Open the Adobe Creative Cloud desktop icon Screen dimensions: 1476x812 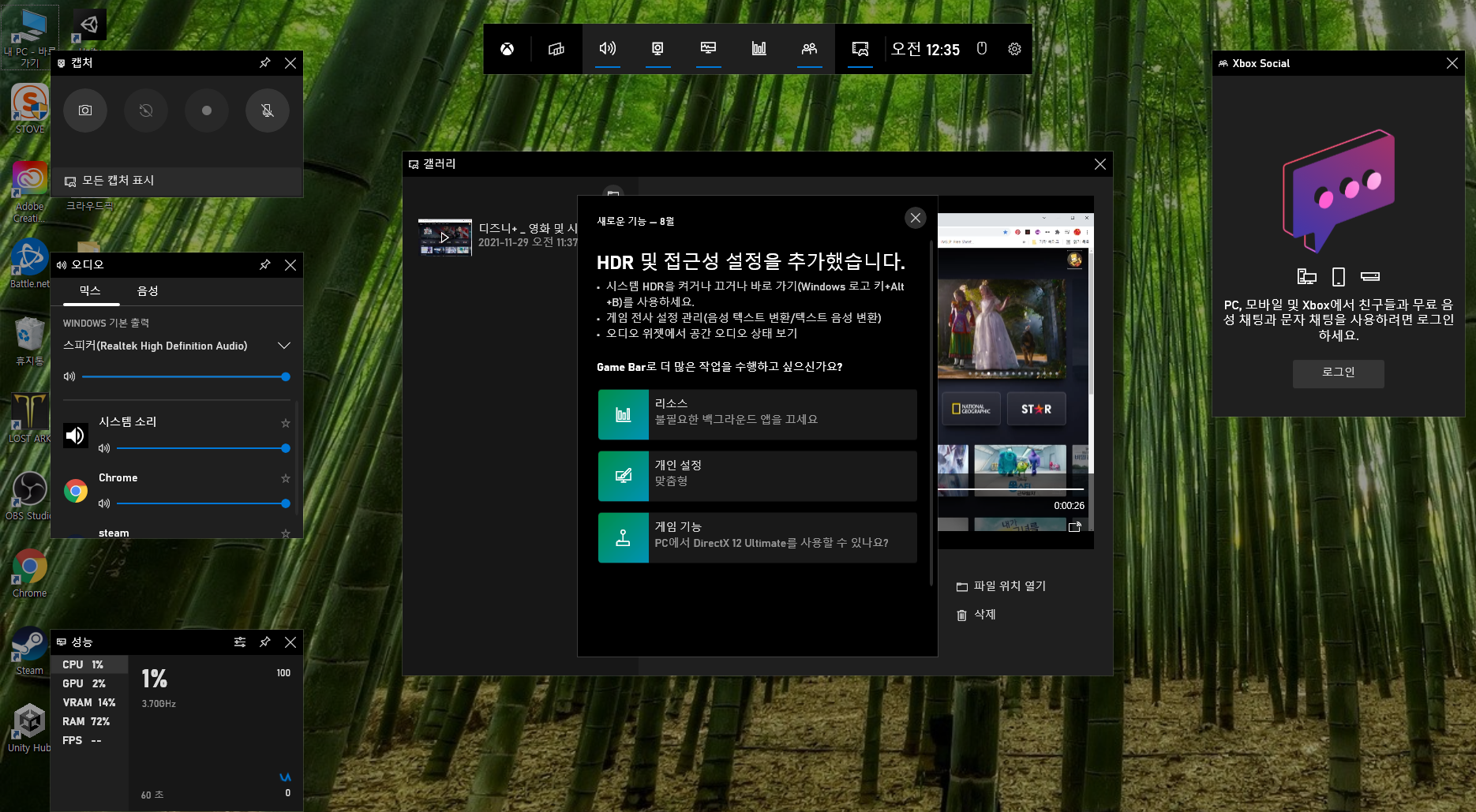(x=30, y=193)
